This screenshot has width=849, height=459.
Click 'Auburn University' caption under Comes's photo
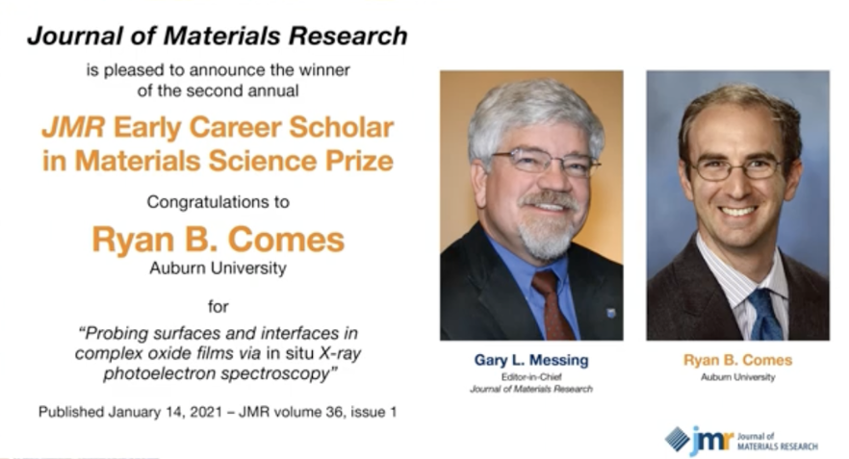(x=737, y=377)
